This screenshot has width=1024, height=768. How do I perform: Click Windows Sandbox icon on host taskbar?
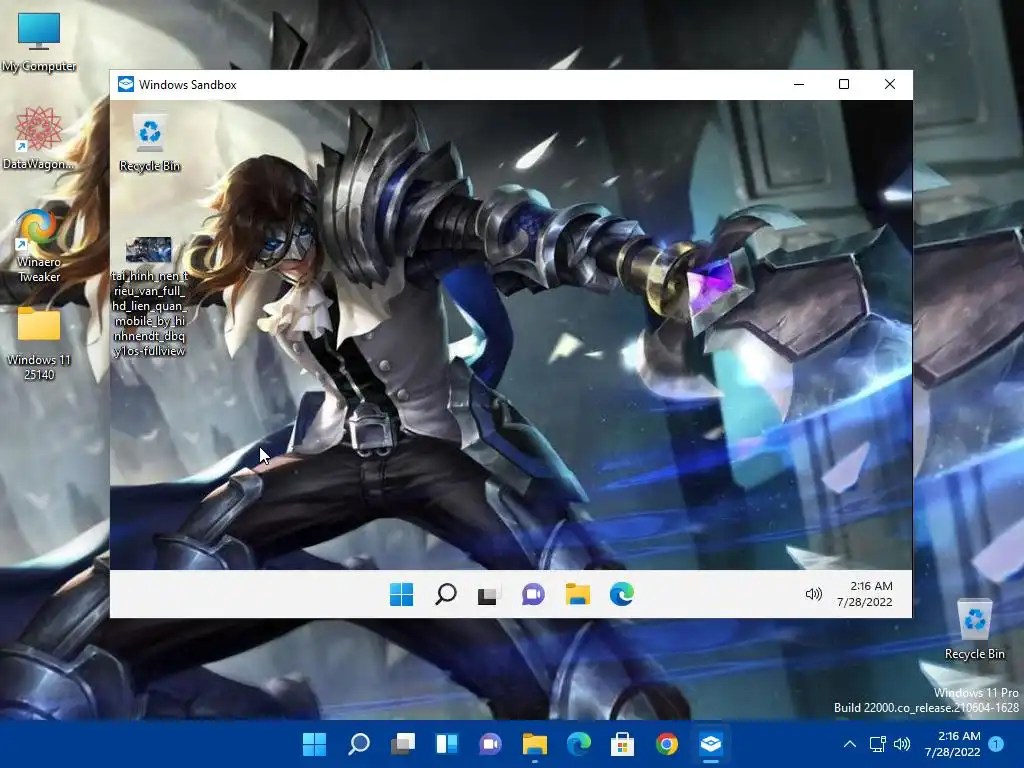711,744
